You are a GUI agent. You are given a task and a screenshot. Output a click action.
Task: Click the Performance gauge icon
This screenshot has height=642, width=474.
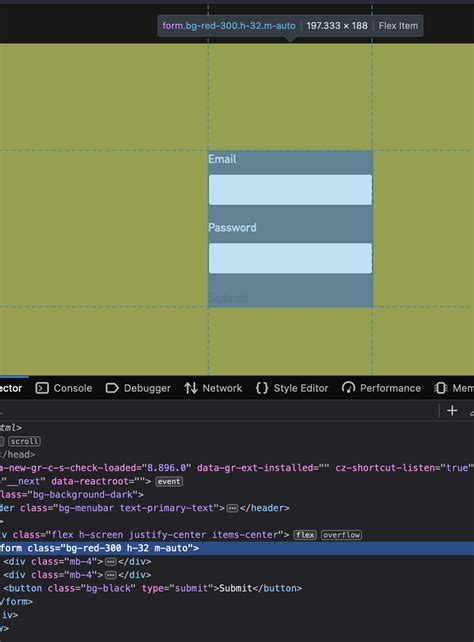pyautogui.click(x=348, y=388)
